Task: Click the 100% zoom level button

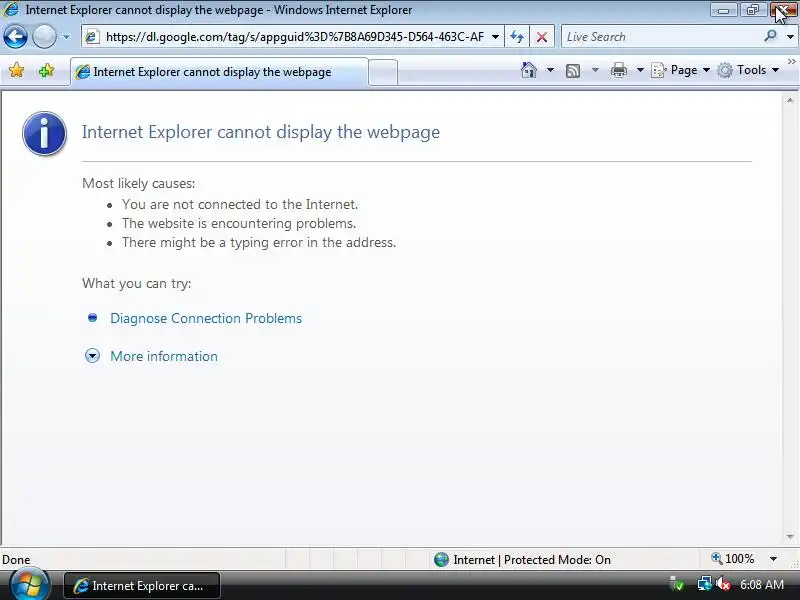Action: (733, 559)
